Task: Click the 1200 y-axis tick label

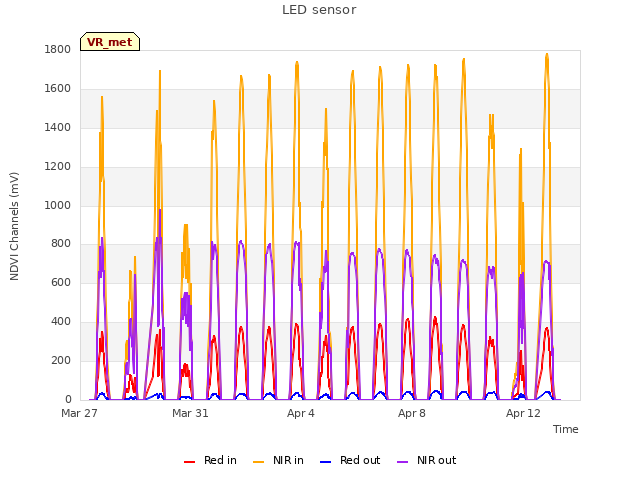Action: pyautogui.click(x=58, y=167)
